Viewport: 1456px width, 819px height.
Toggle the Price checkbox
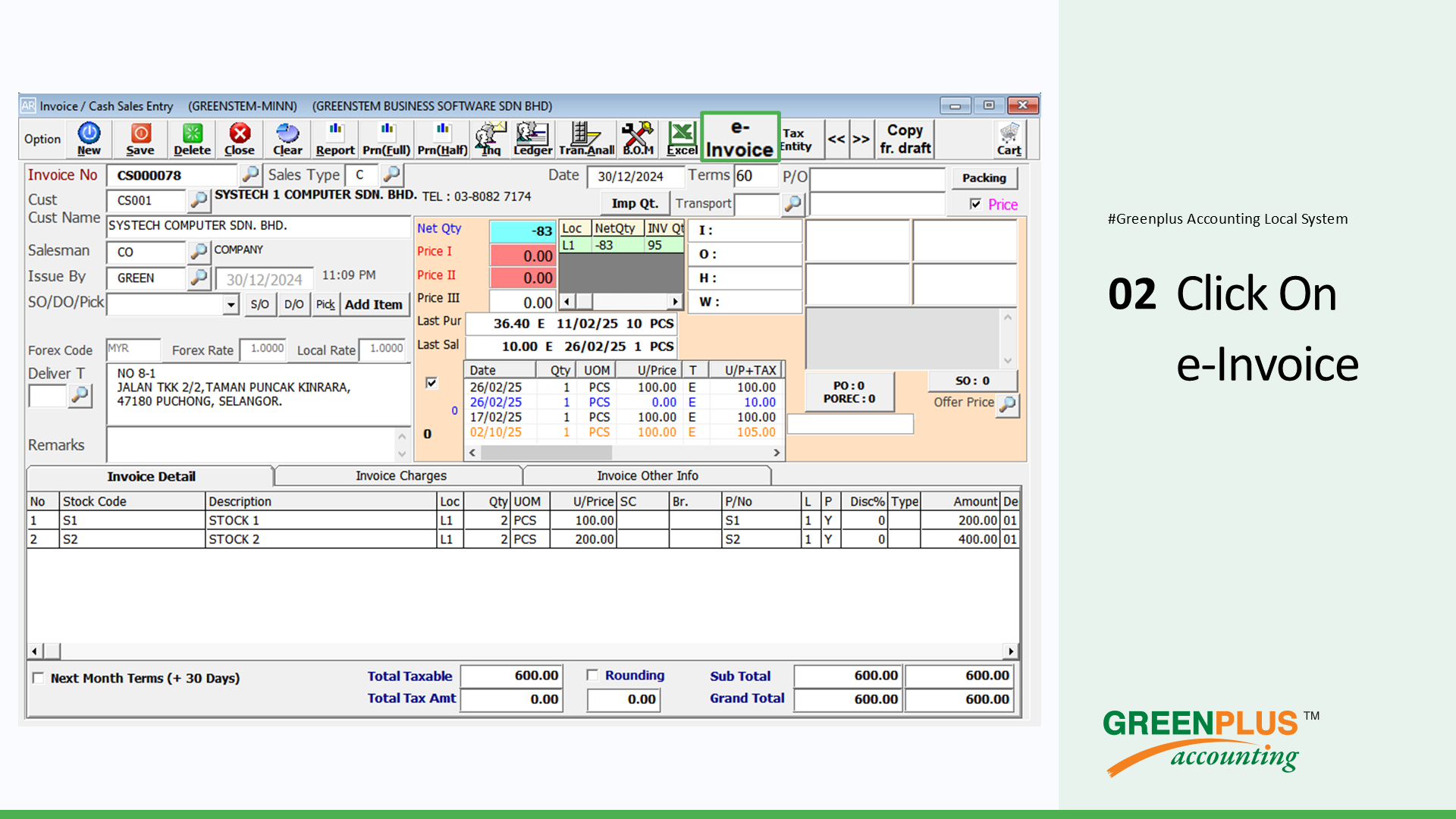click(x=975, y=204)
